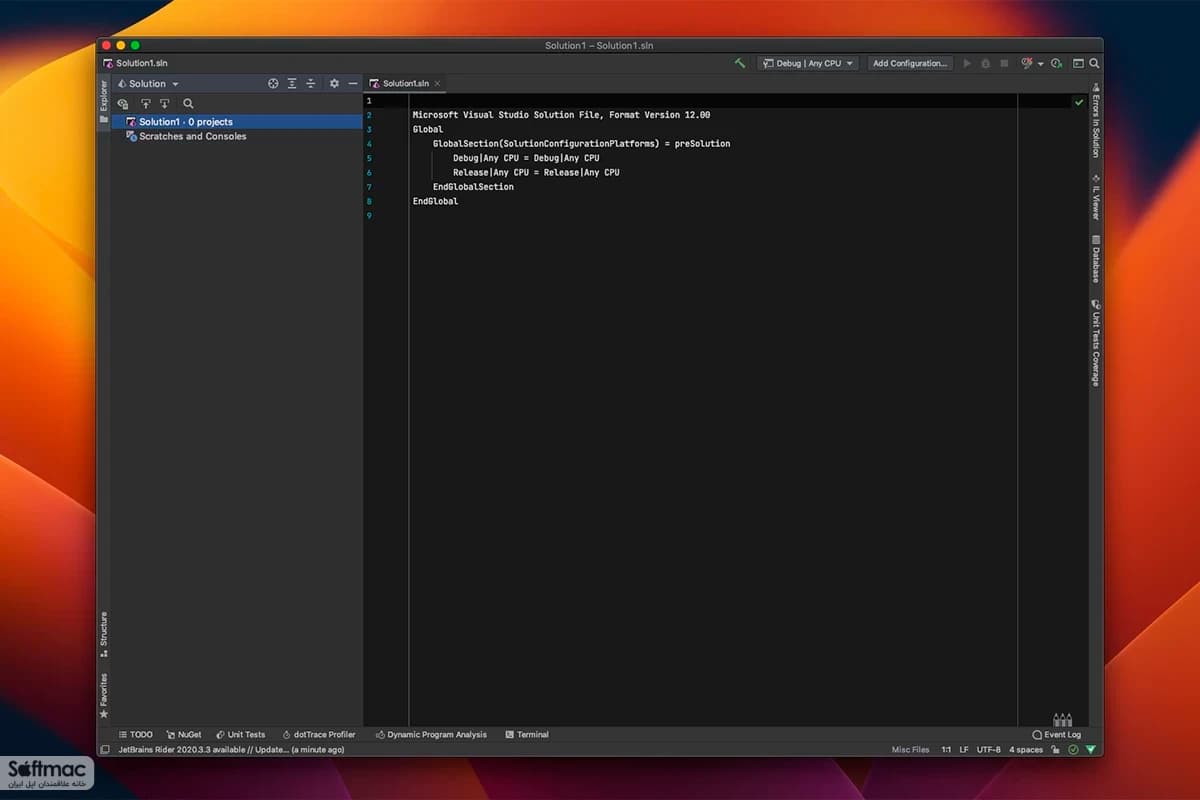Click the LF line separator indicator
The image size is (1200, 800).
964,750
